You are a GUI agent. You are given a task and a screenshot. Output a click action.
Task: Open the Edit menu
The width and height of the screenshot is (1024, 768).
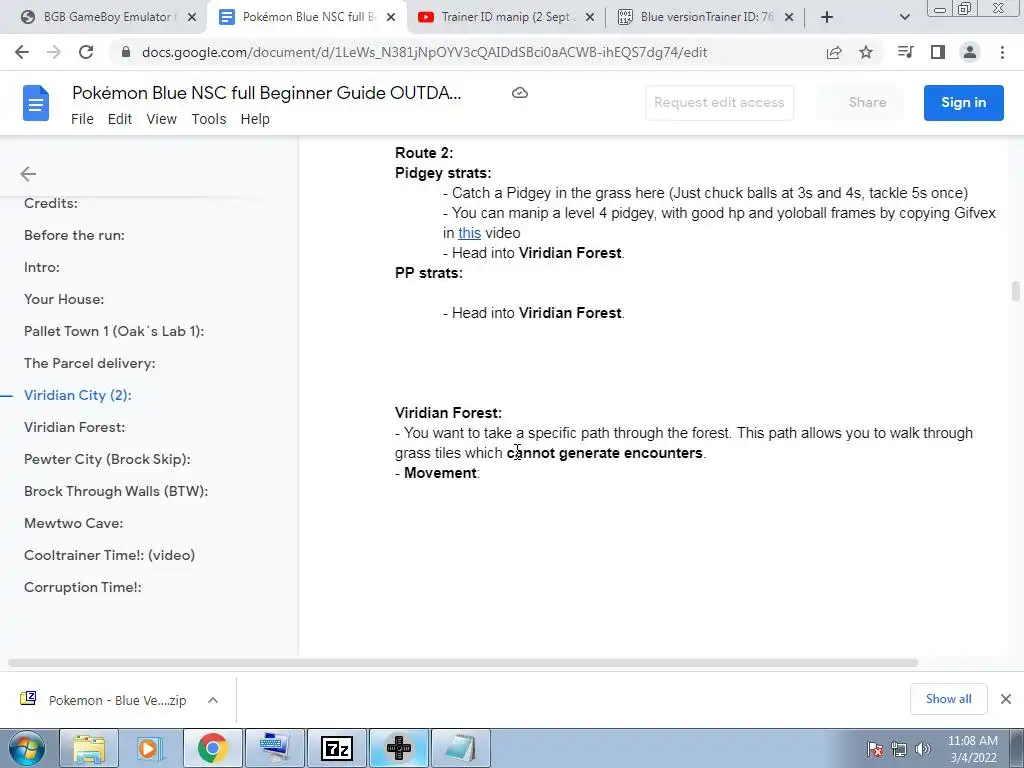coord(120,119)
